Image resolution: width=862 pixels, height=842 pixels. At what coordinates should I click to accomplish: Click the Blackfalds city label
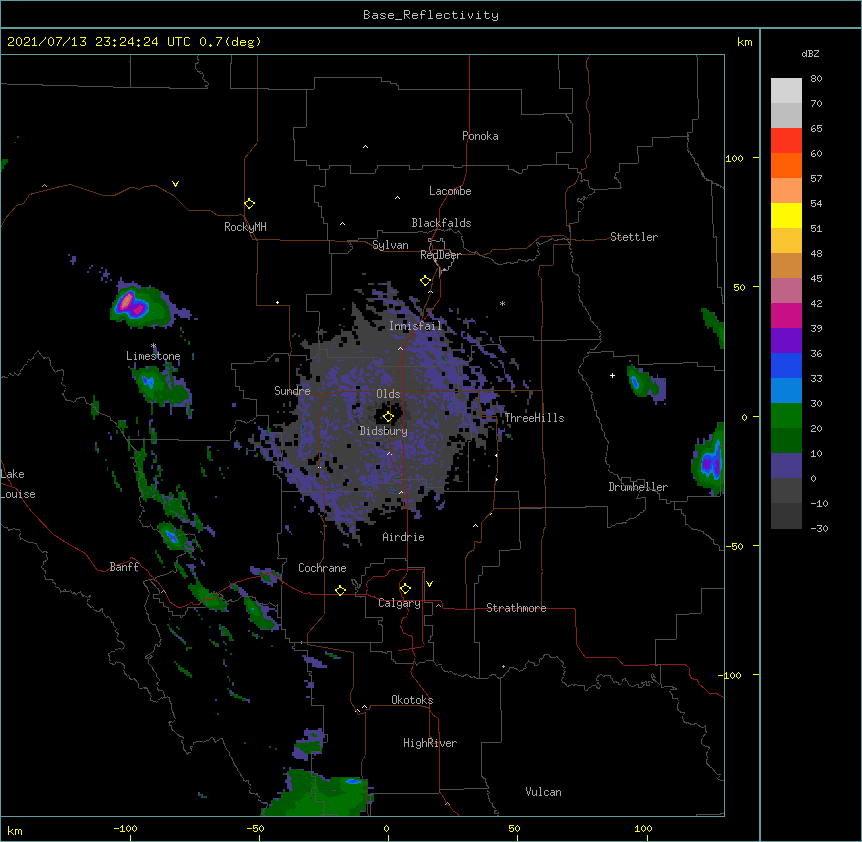click(x=441, y=223)
